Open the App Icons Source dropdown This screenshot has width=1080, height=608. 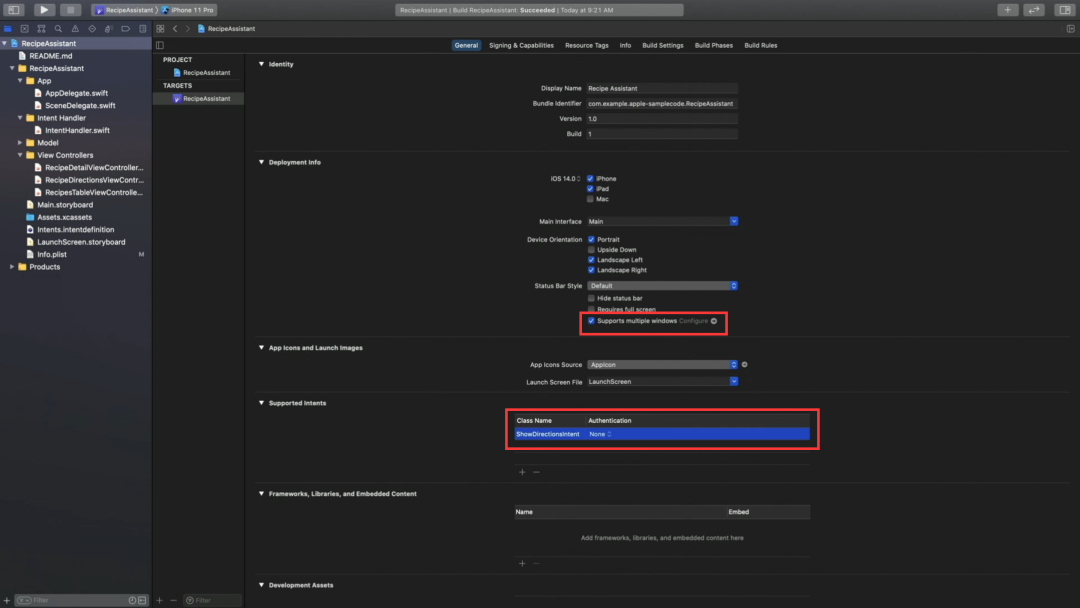coord(662,365)
